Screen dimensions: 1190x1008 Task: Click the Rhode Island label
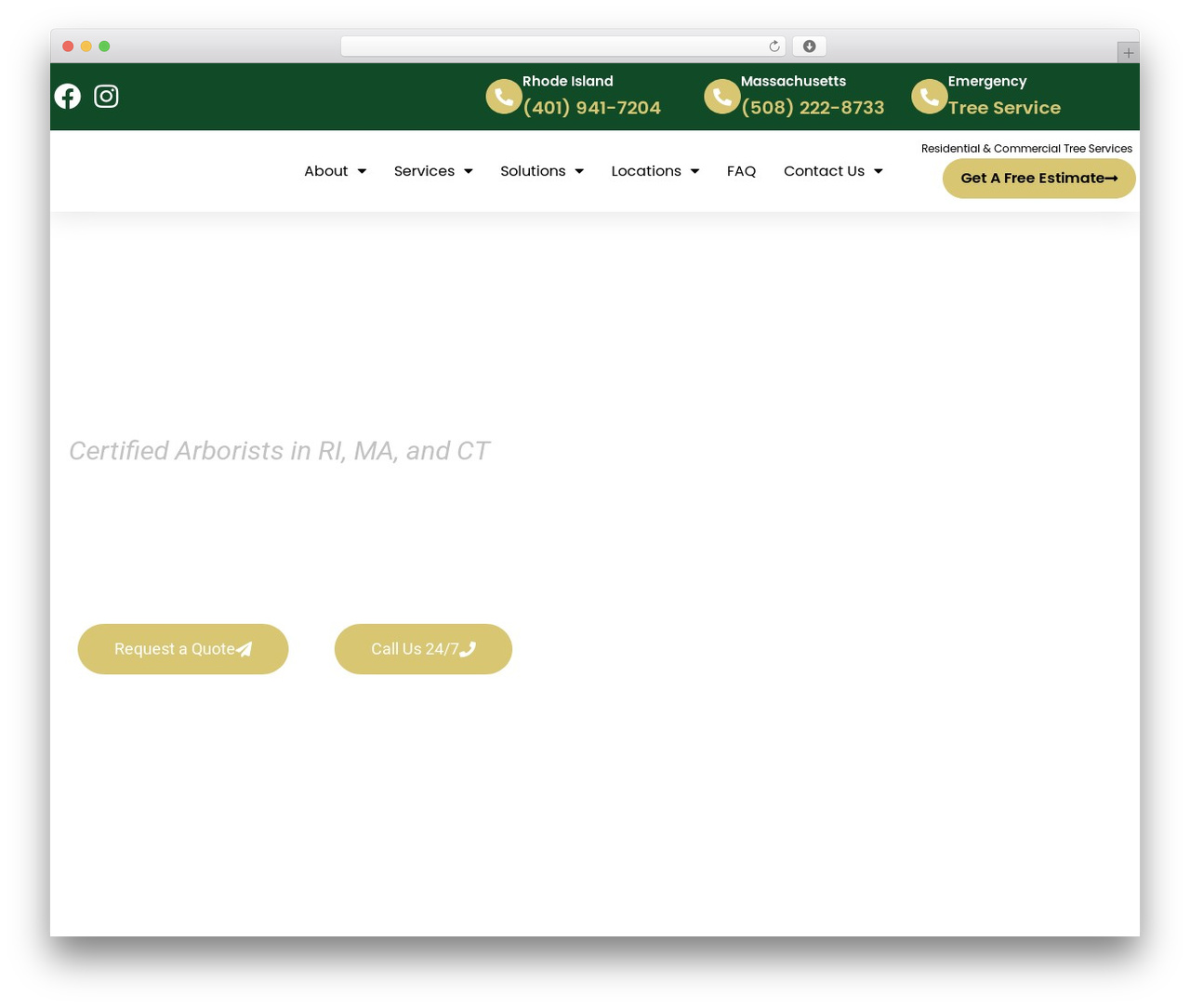click(568, 81)
